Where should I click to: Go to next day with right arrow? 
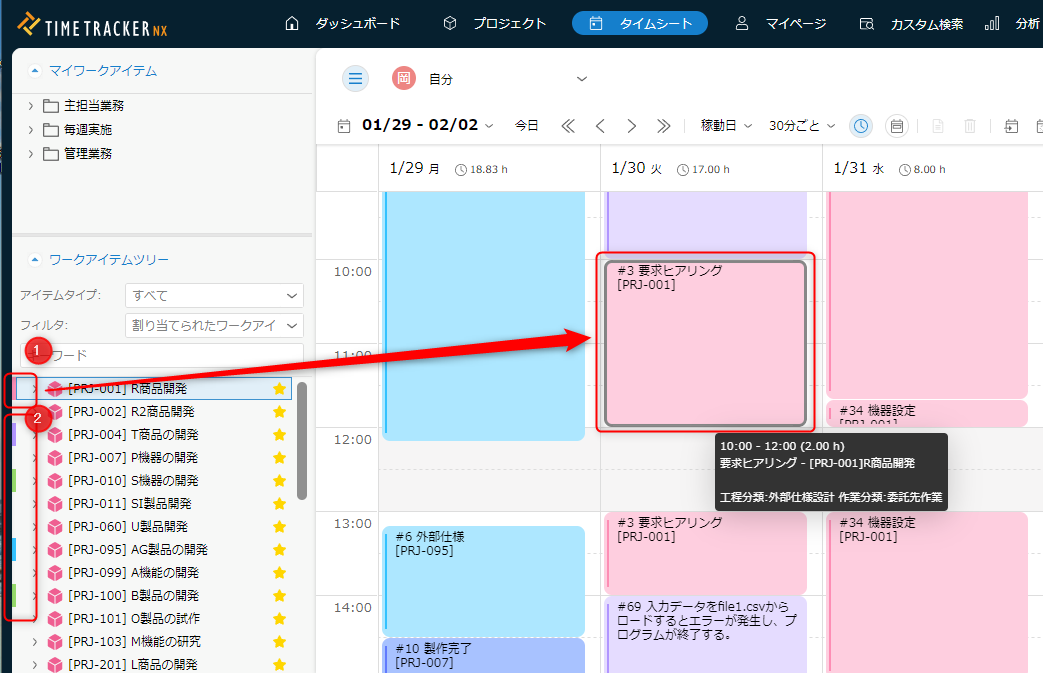632,126
